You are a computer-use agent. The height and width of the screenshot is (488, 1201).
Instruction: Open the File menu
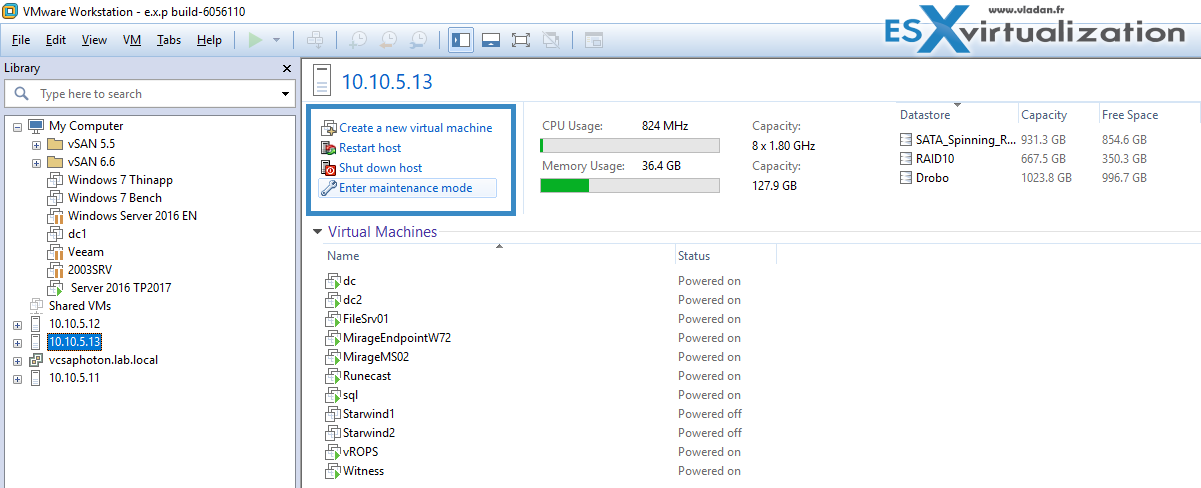click(x=21, y=40)
